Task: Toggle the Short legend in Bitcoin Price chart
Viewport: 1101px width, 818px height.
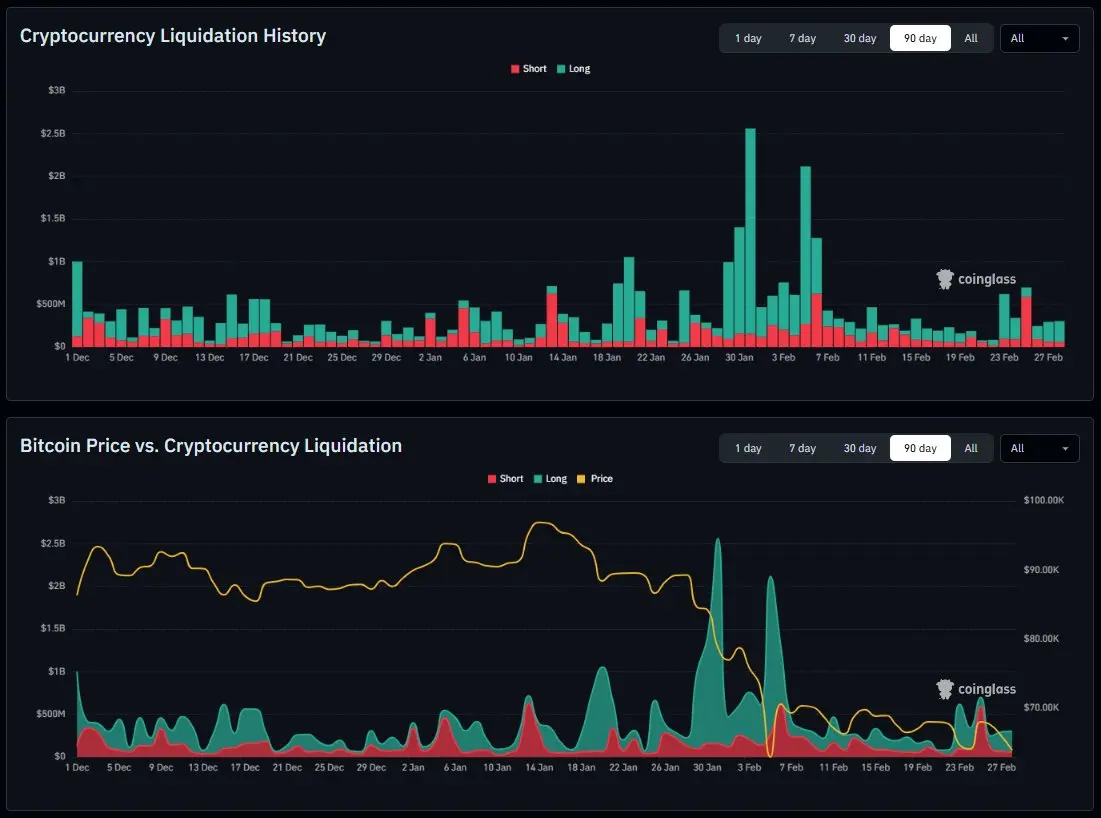Action: coord(505,479)
